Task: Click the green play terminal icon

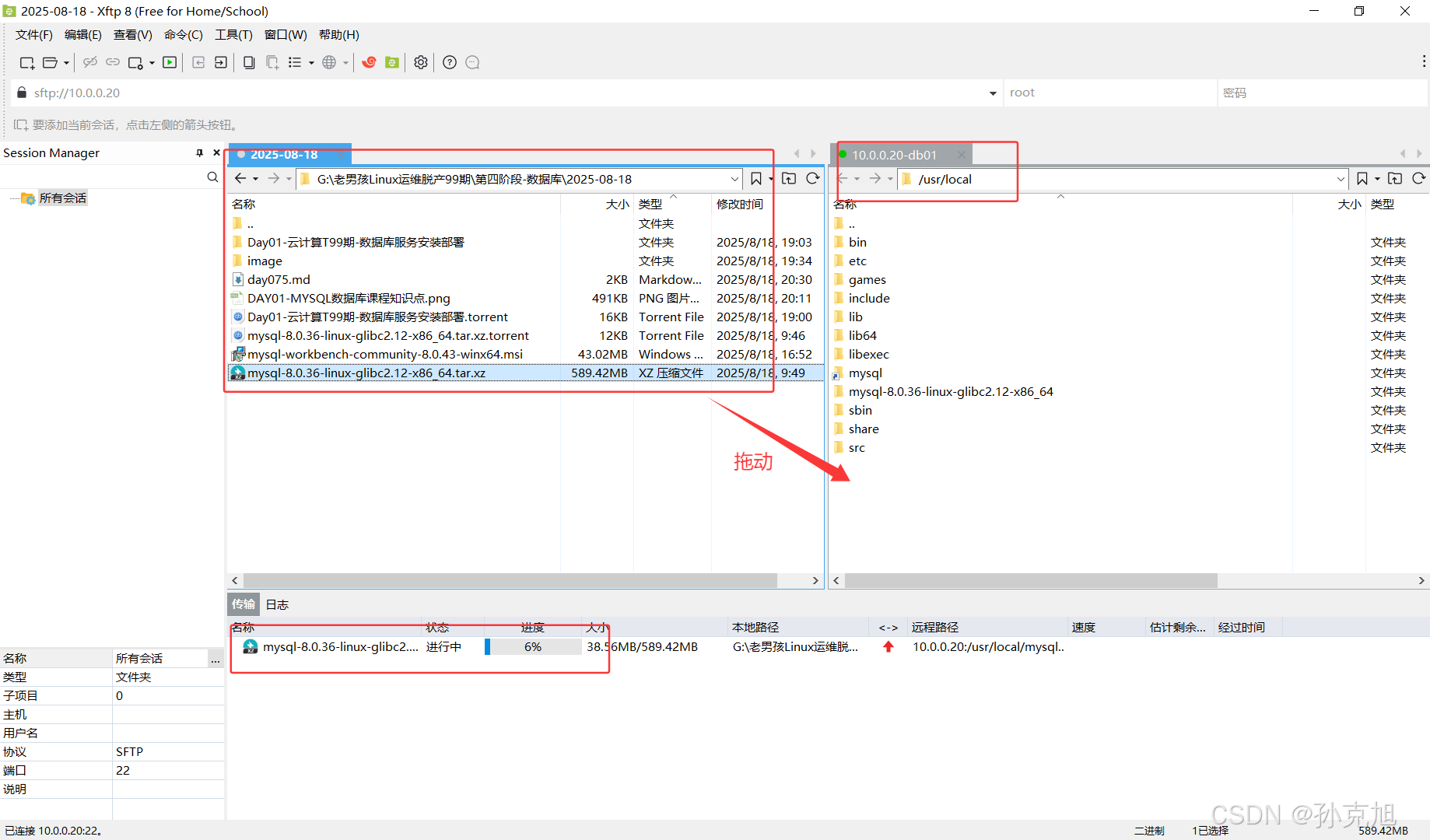Action: pyautogui.click(x=170, y=62)
